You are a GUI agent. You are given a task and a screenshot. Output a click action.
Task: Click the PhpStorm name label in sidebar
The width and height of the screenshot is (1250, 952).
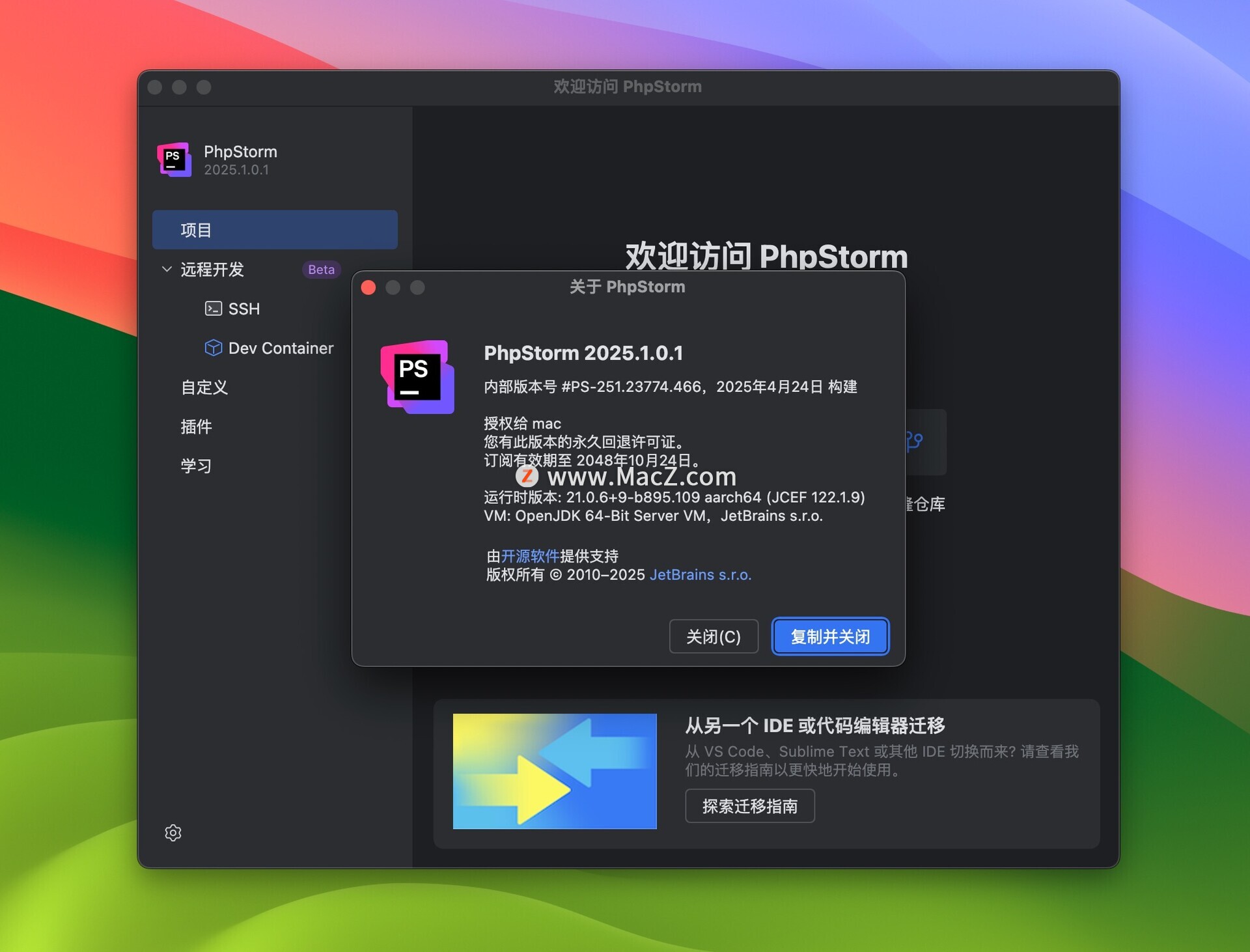240,152
